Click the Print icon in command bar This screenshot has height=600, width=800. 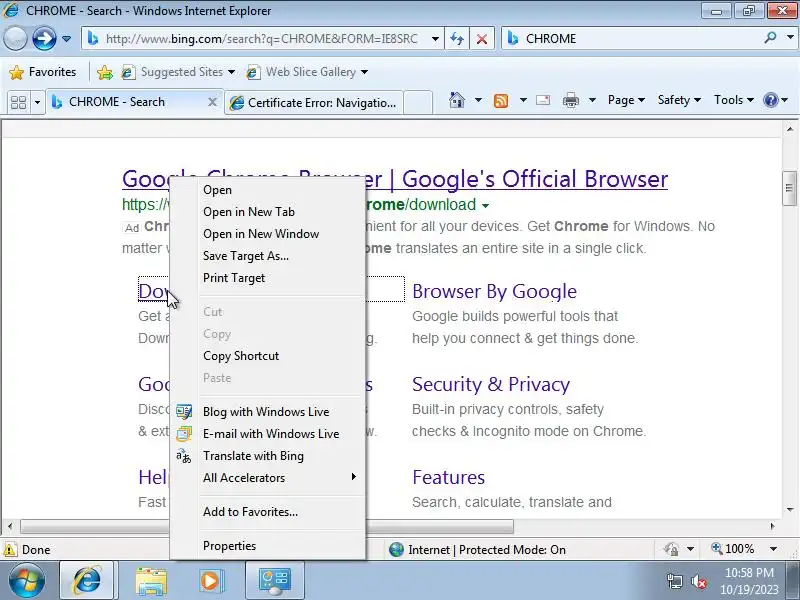click(x=571, y=101)
